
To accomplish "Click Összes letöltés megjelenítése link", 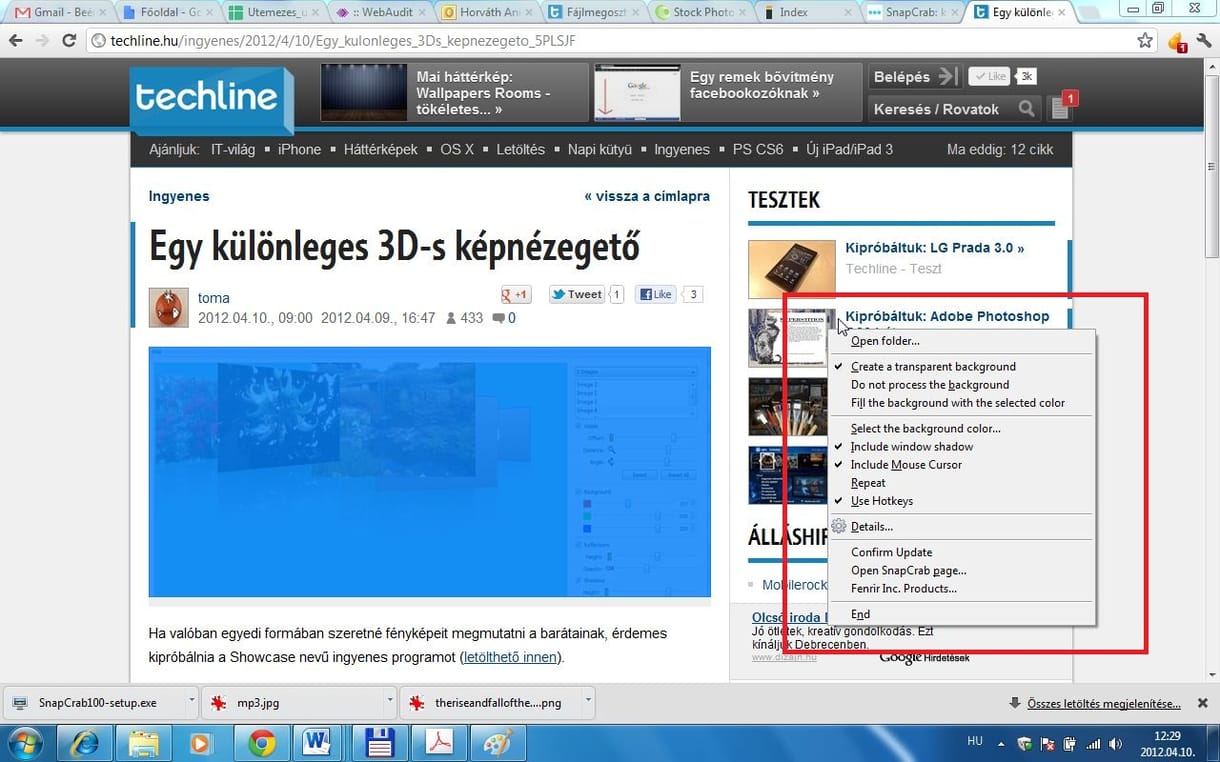I will click(1104, 703).
